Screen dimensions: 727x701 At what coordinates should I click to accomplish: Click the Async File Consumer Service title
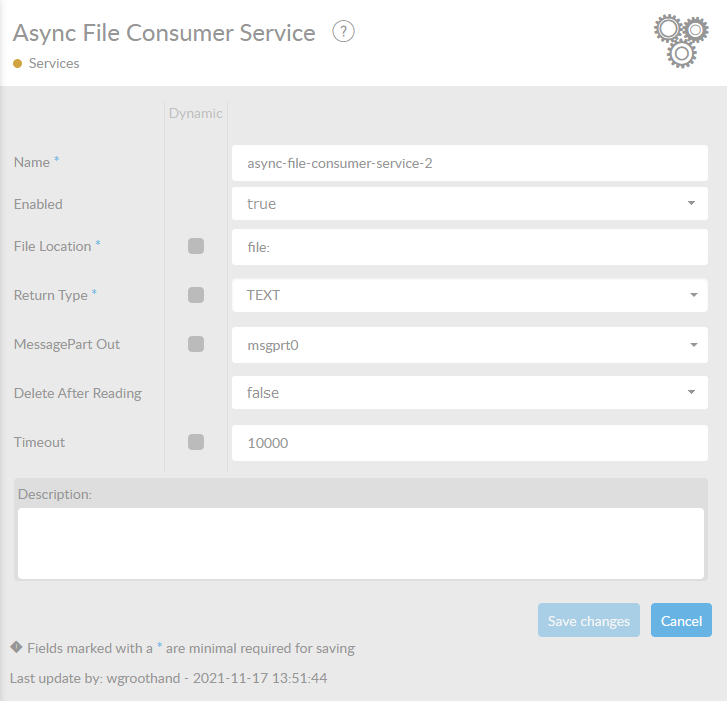[x=164, y=33]
